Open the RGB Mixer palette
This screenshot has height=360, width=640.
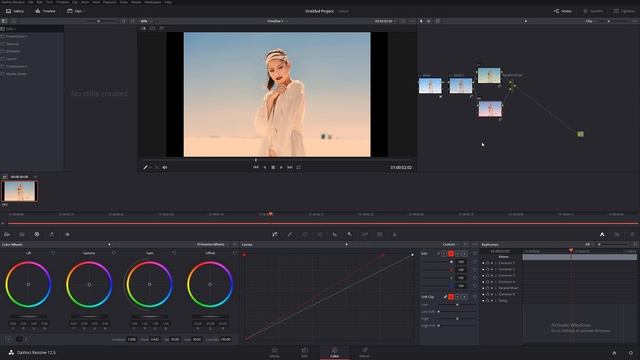pos(52,234)
